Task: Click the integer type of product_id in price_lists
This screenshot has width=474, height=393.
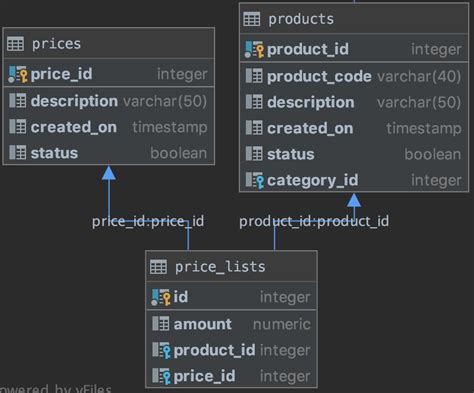Action: click(x=285, y=351)
